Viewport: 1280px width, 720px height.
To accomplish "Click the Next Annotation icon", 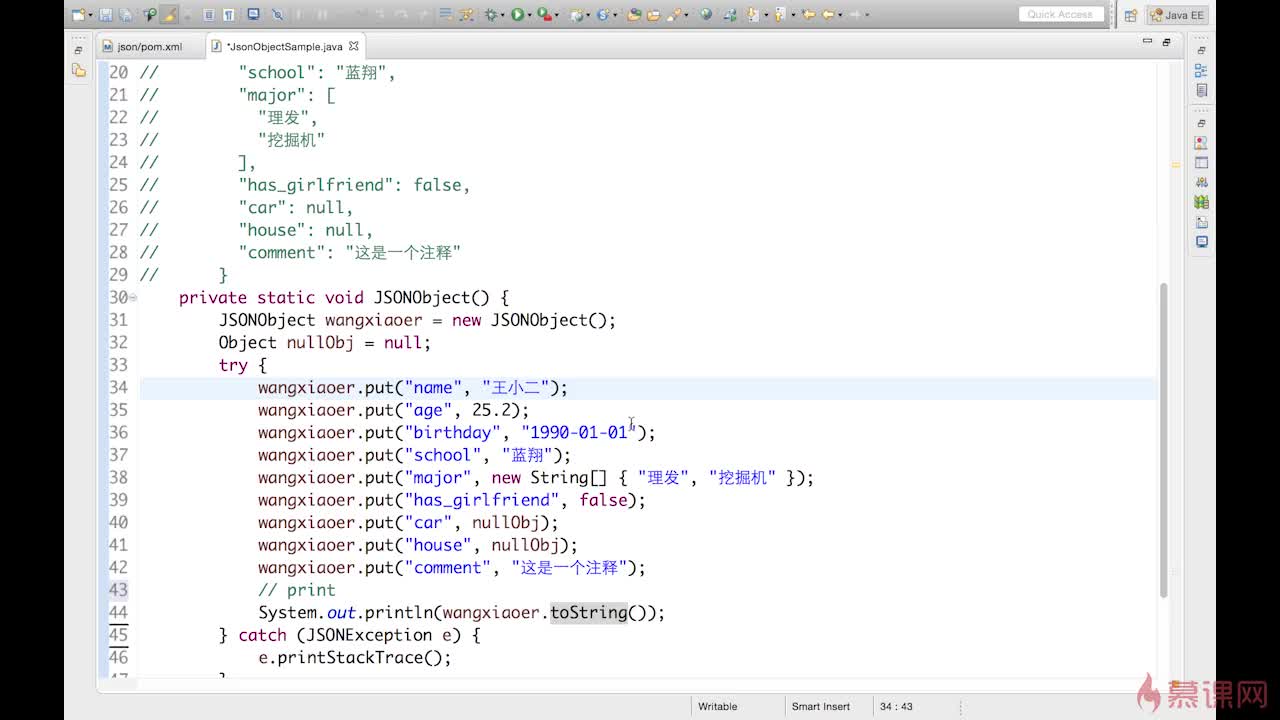I will point(752,14).
